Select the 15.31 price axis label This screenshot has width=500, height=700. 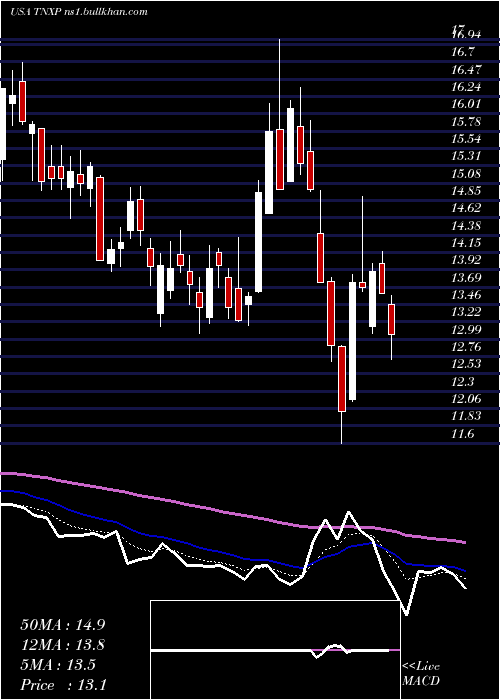[x=467, y=156]
